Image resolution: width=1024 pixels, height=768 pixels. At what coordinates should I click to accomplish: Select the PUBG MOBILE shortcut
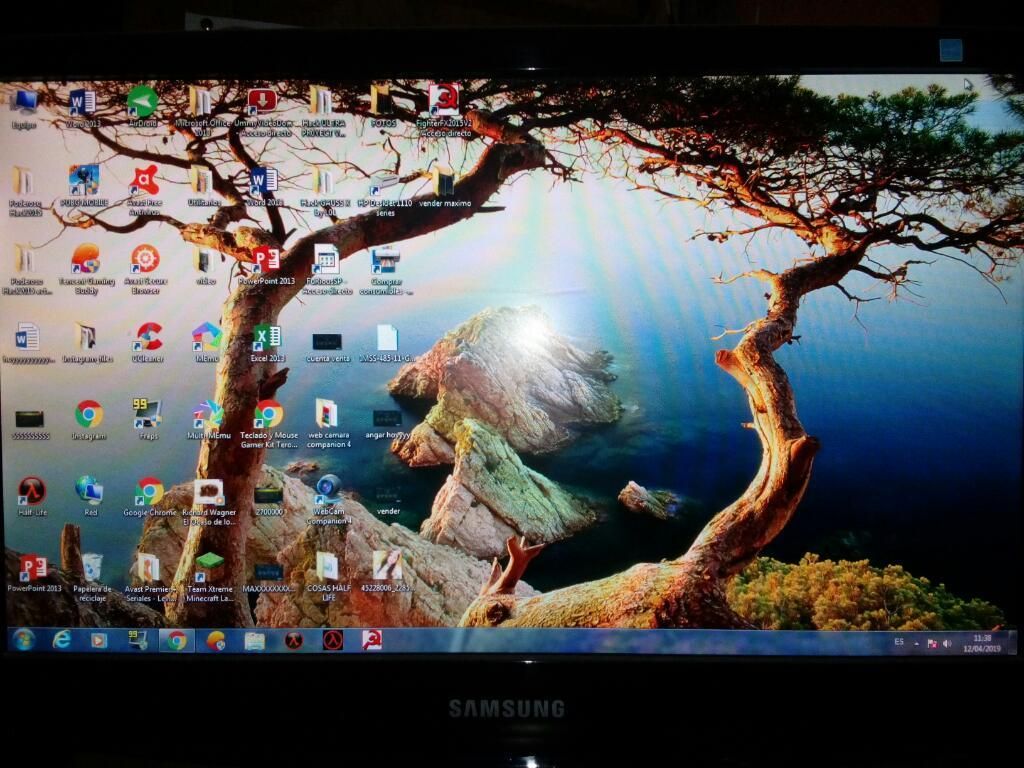[84, 186]
